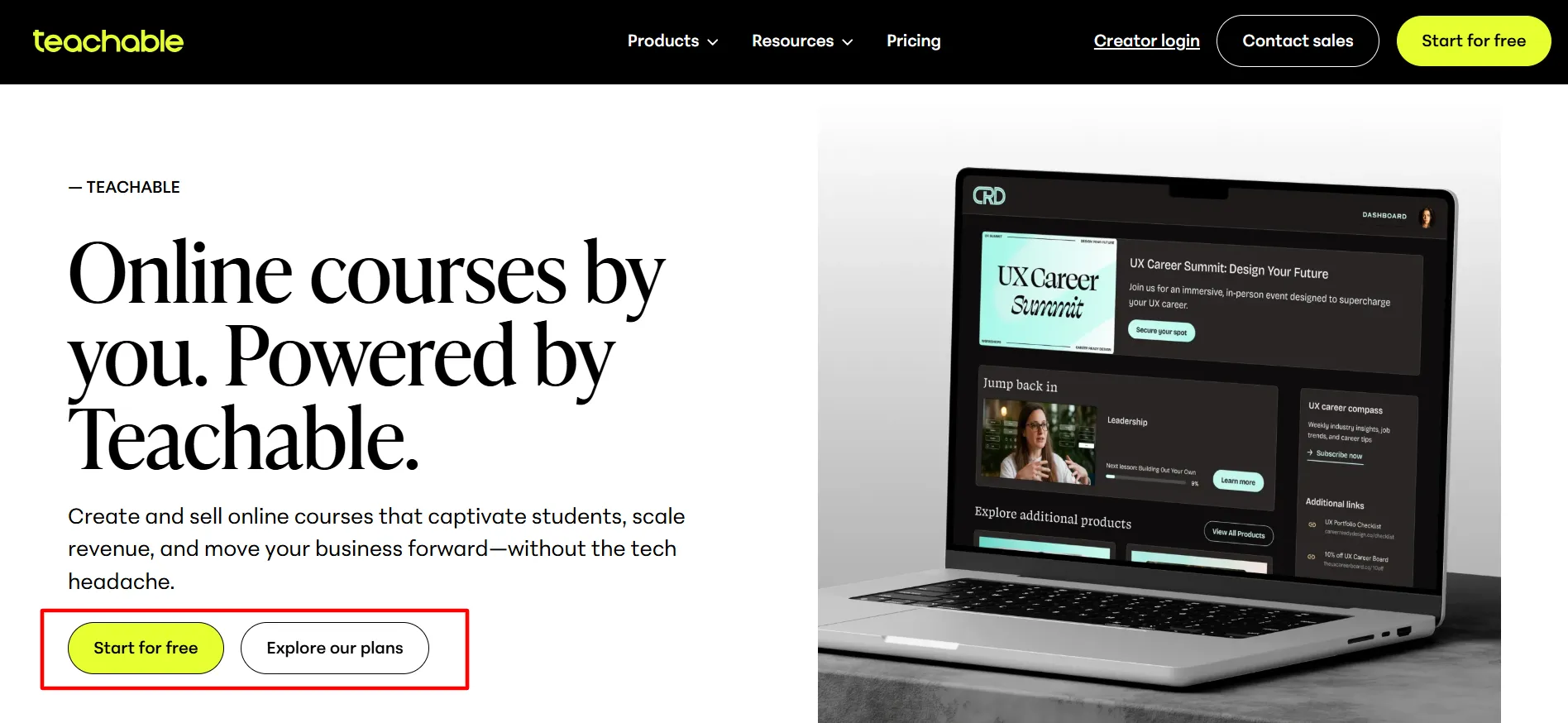This screenshot has height=723, width=1568.
Task: Click the Contact sales button
Action: [x=1298, y=41]
